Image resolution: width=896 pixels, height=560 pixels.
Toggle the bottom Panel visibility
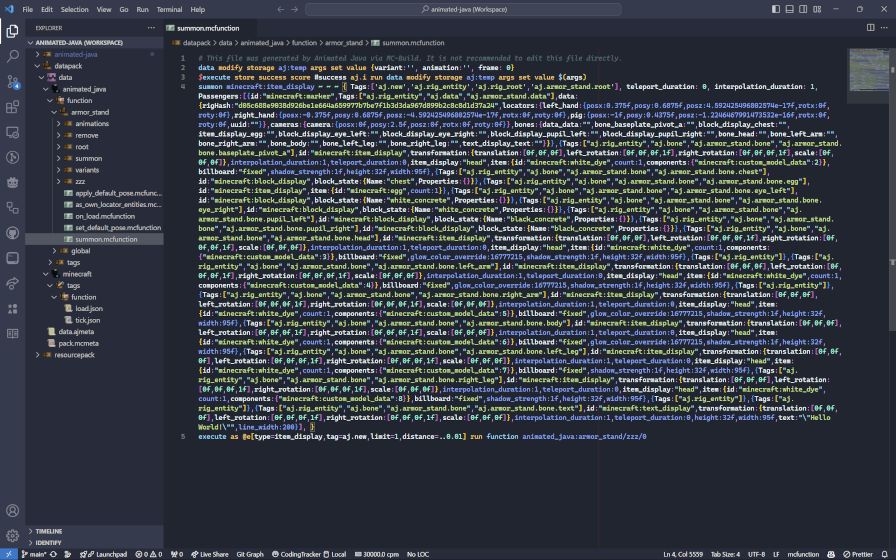coord(789,9)
